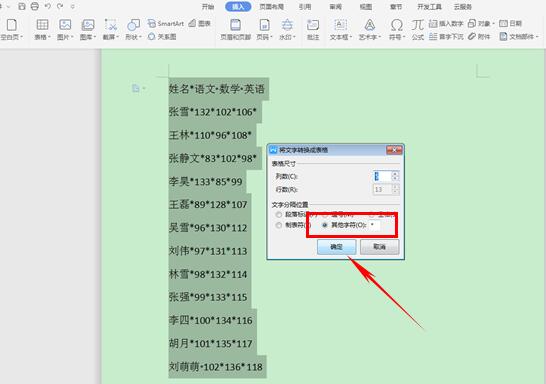This screenshot has width=546, height=384.
Task: Click the 列数(C) columns input field
Action: (x=382, y=176)
